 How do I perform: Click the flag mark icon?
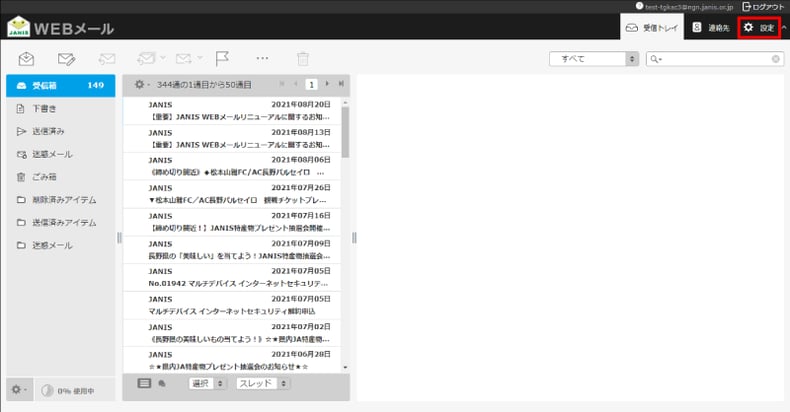(x=222, y=58)
